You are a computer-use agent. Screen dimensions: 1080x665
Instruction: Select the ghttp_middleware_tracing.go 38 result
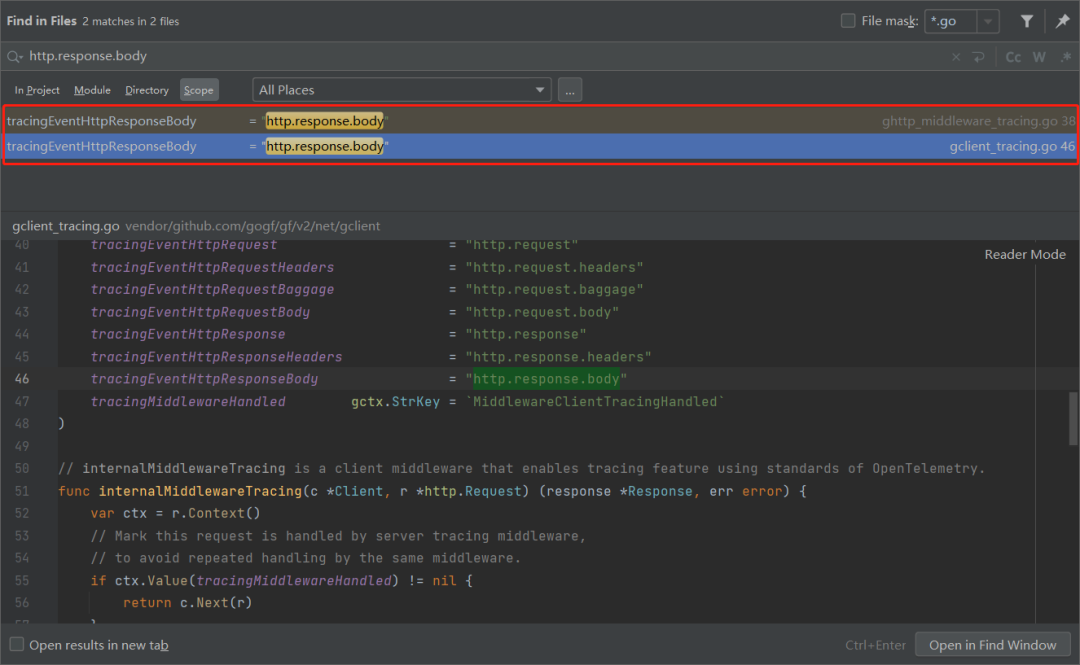pyautogui.click(x=540, y=121)
